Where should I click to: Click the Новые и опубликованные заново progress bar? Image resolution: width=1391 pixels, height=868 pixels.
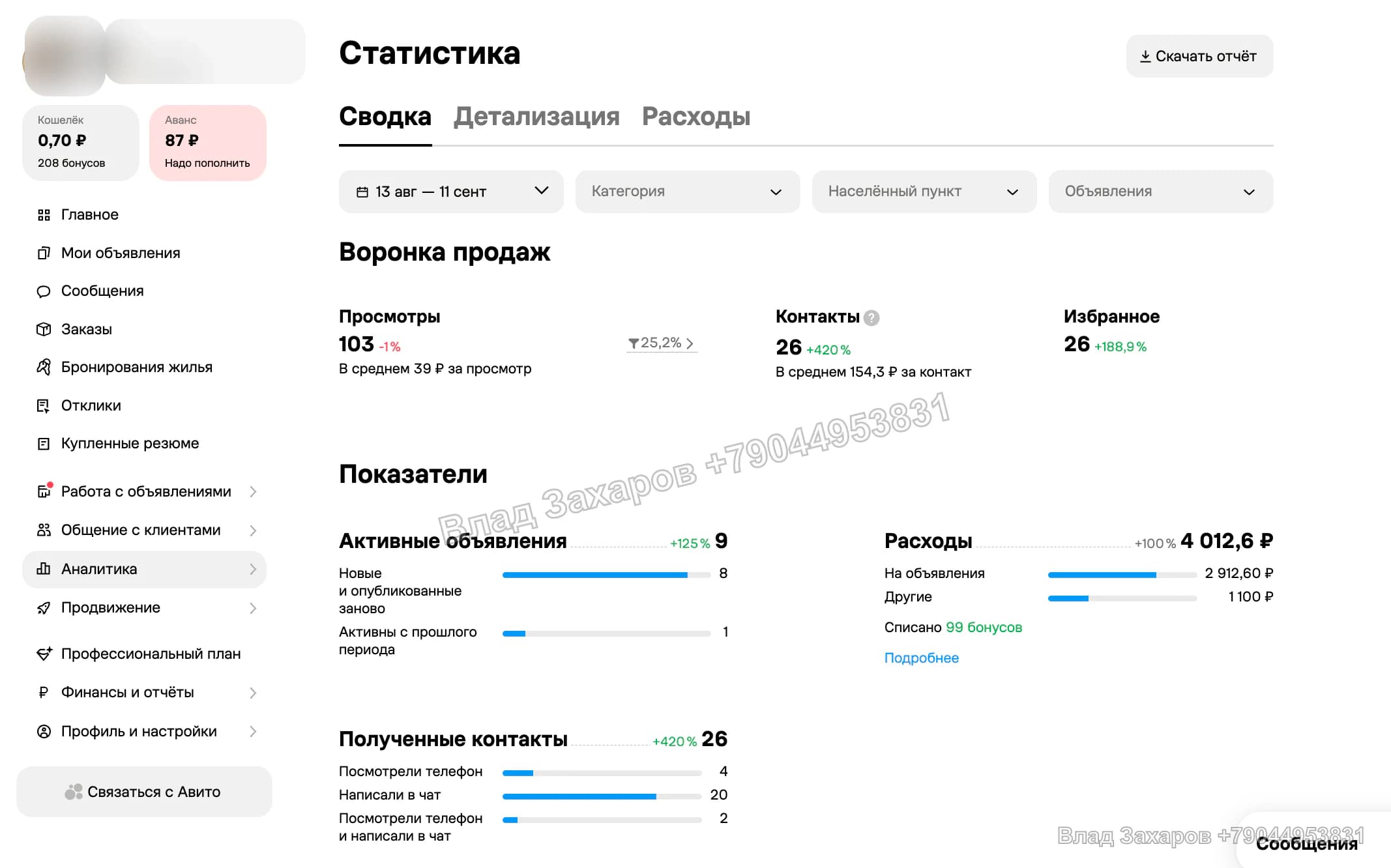(606, 575)
